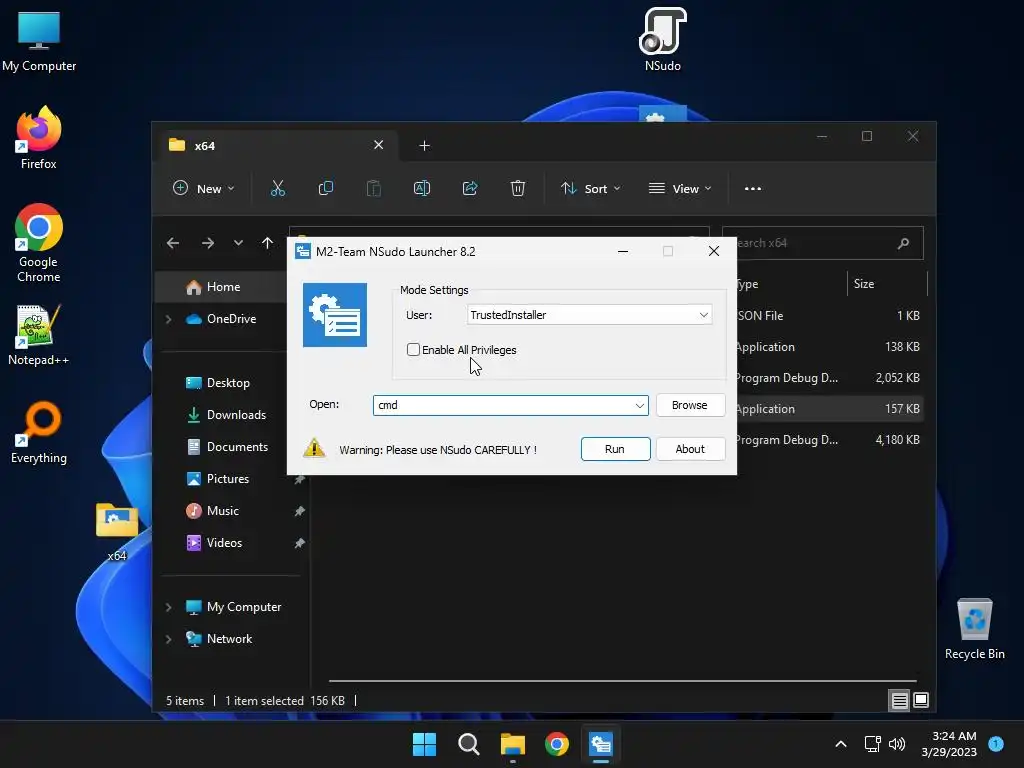Switch to large thumbnails view icon
This screenshot has width=1024, height=768.
point(921,701)
